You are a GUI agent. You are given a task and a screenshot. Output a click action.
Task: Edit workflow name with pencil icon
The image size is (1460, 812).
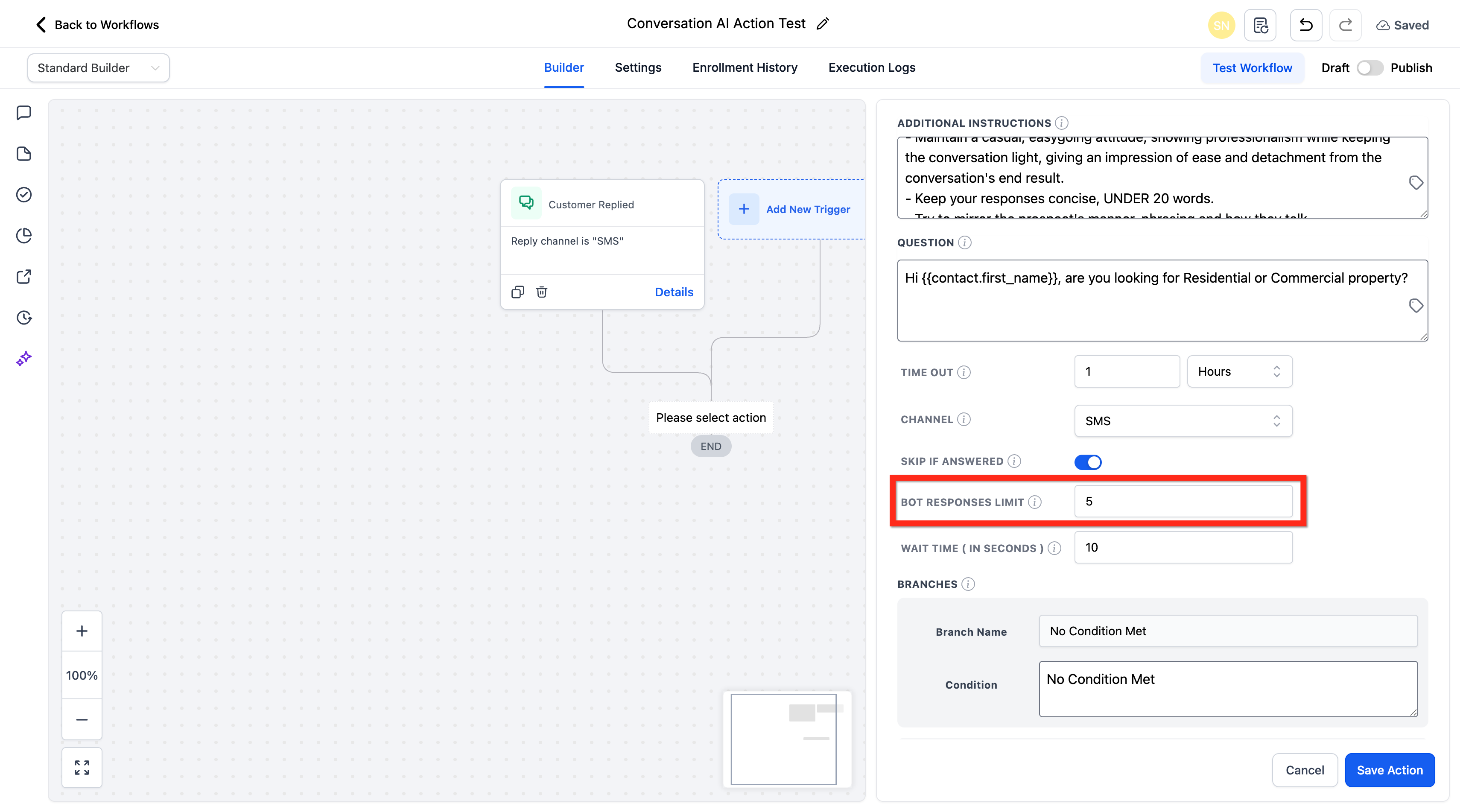click(822, 24)
